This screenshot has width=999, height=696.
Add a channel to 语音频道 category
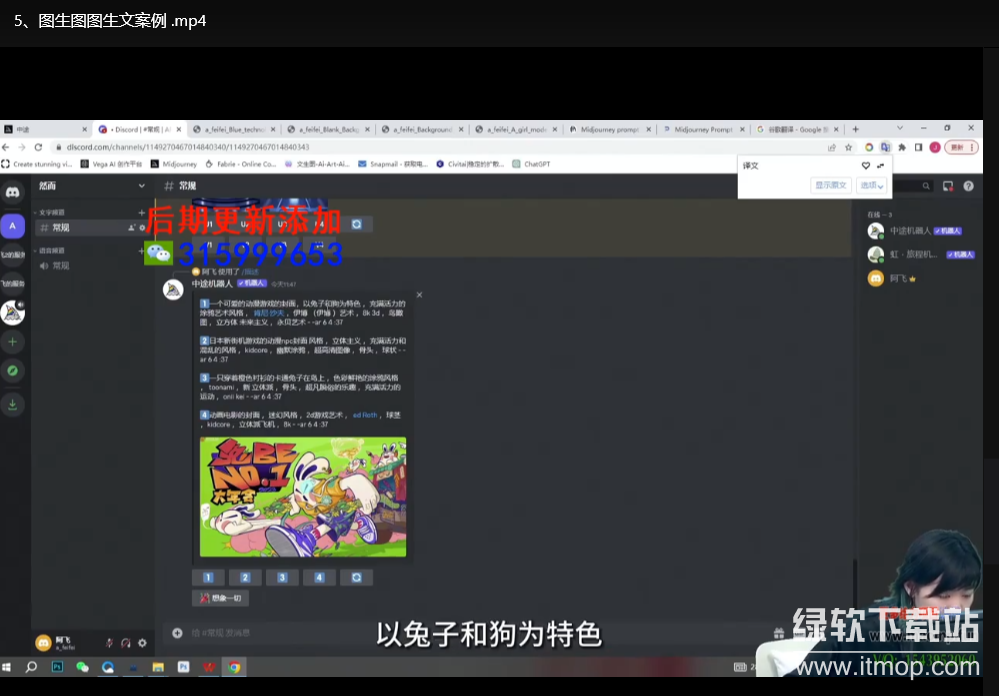(x=141, y=250)
